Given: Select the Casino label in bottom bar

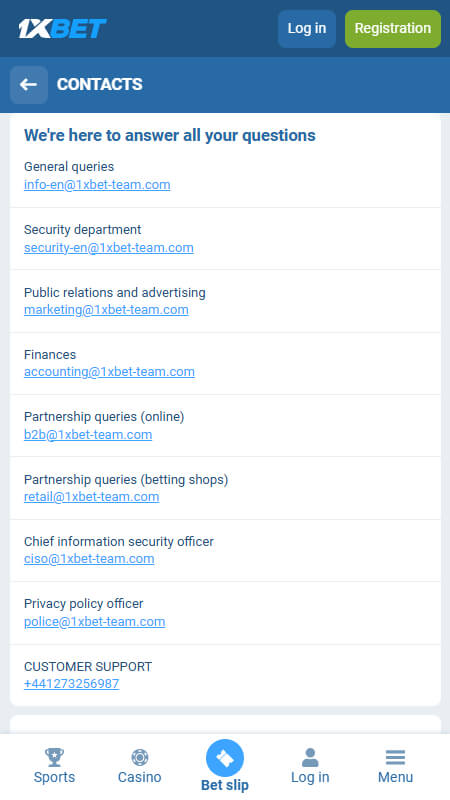Looking at the screenshot, I should click(x=139, y=777).
